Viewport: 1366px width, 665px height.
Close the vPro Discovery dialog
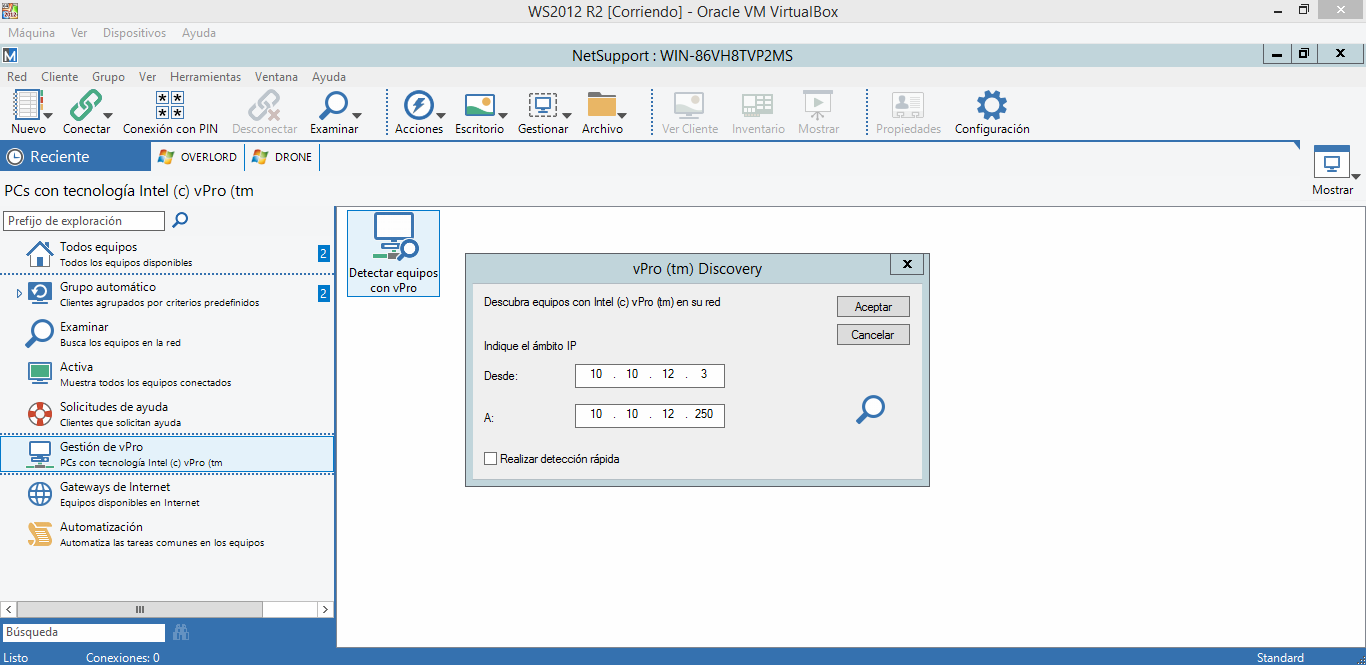[907, 264]
